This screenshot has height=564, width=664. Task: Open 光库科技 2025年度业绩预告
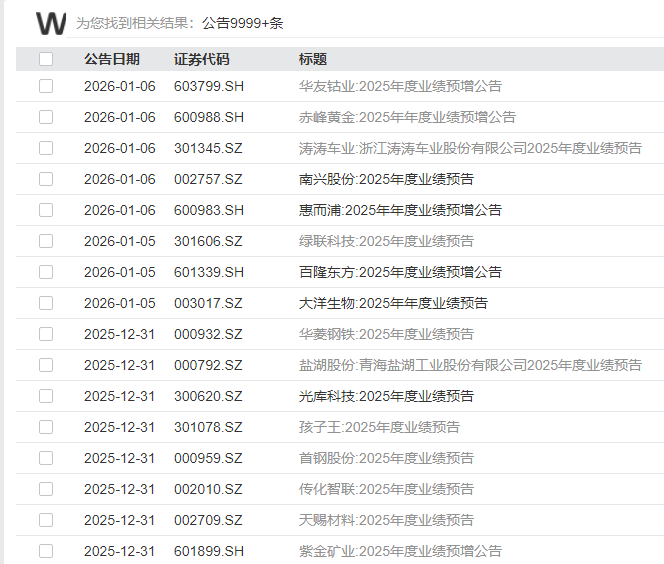386,396
